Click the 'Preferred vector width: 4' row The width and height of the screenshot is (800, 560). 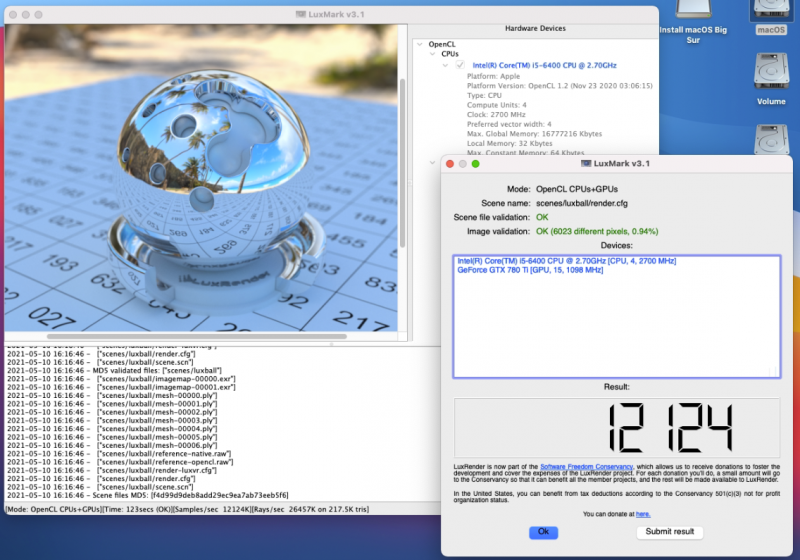click(x=509, y=124)
